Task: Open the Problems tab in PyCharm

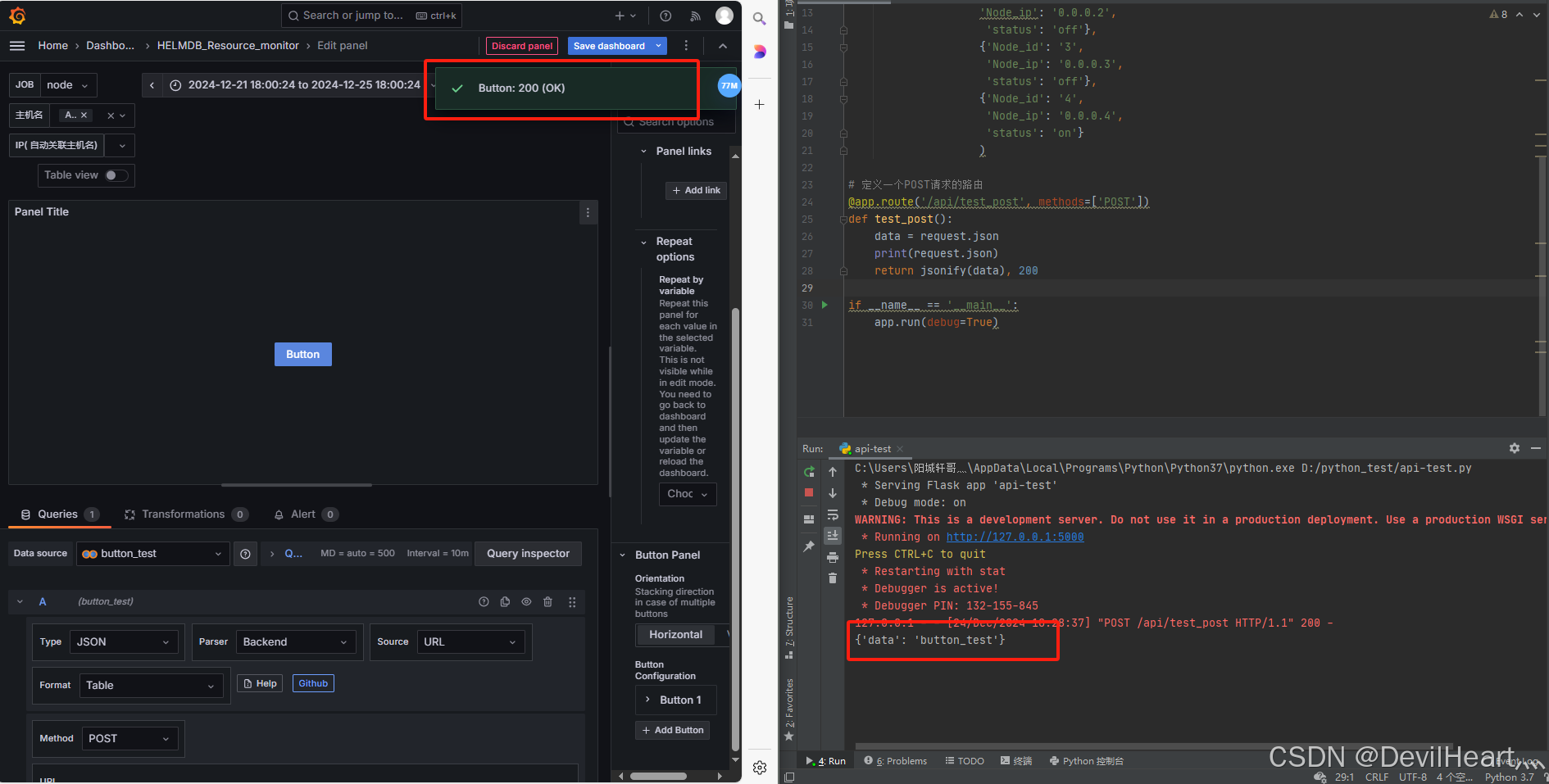Action: point(895,761)
